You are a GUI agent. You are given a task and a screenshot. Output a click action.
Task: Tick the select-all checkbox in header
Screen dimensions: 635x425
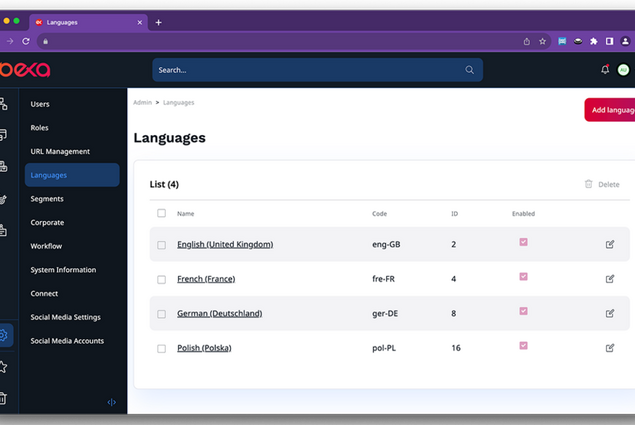[x=161, y=213]
